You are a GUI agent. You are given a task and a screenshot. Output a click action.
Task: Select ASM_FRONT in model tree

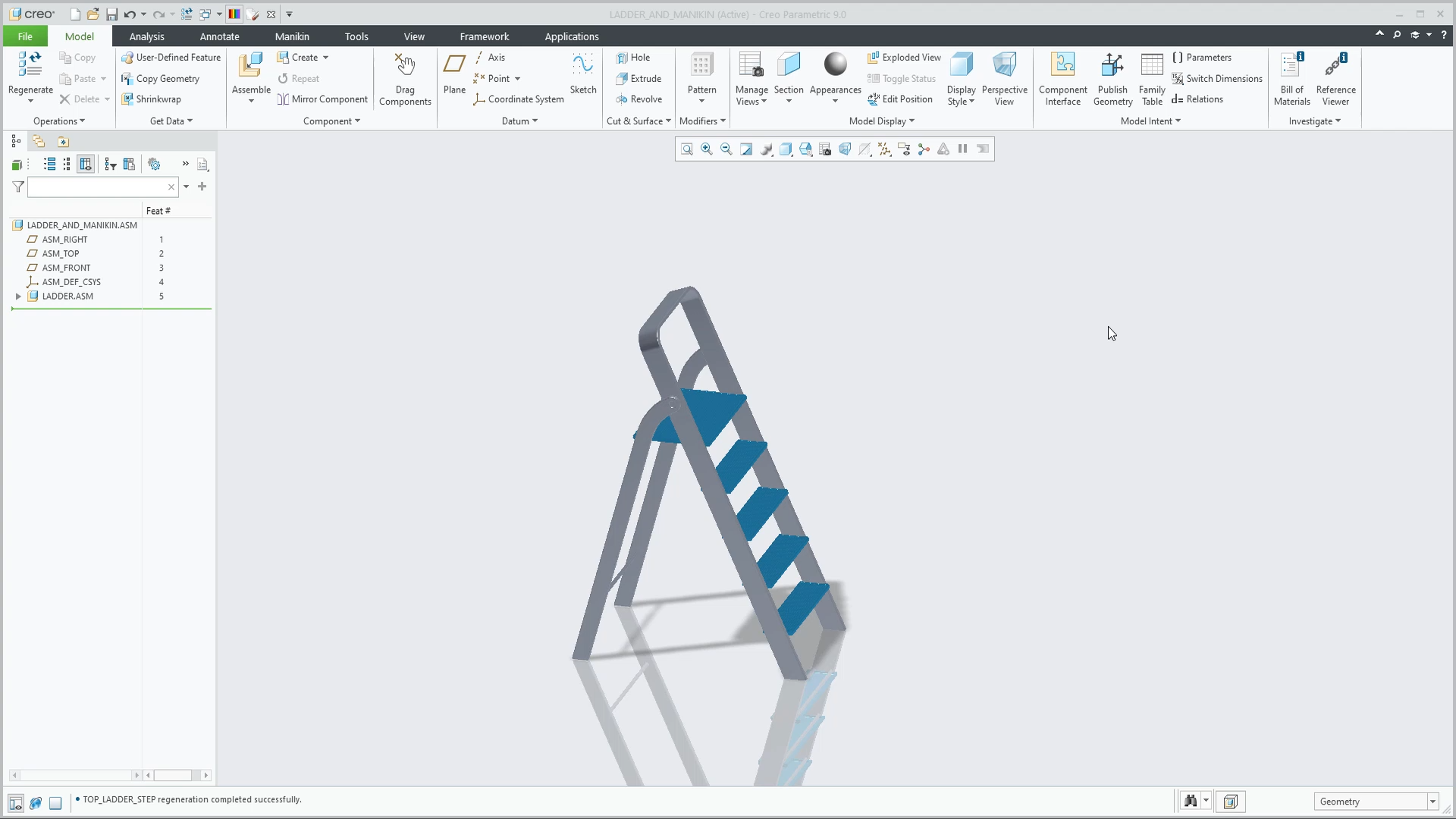point(66,268)
